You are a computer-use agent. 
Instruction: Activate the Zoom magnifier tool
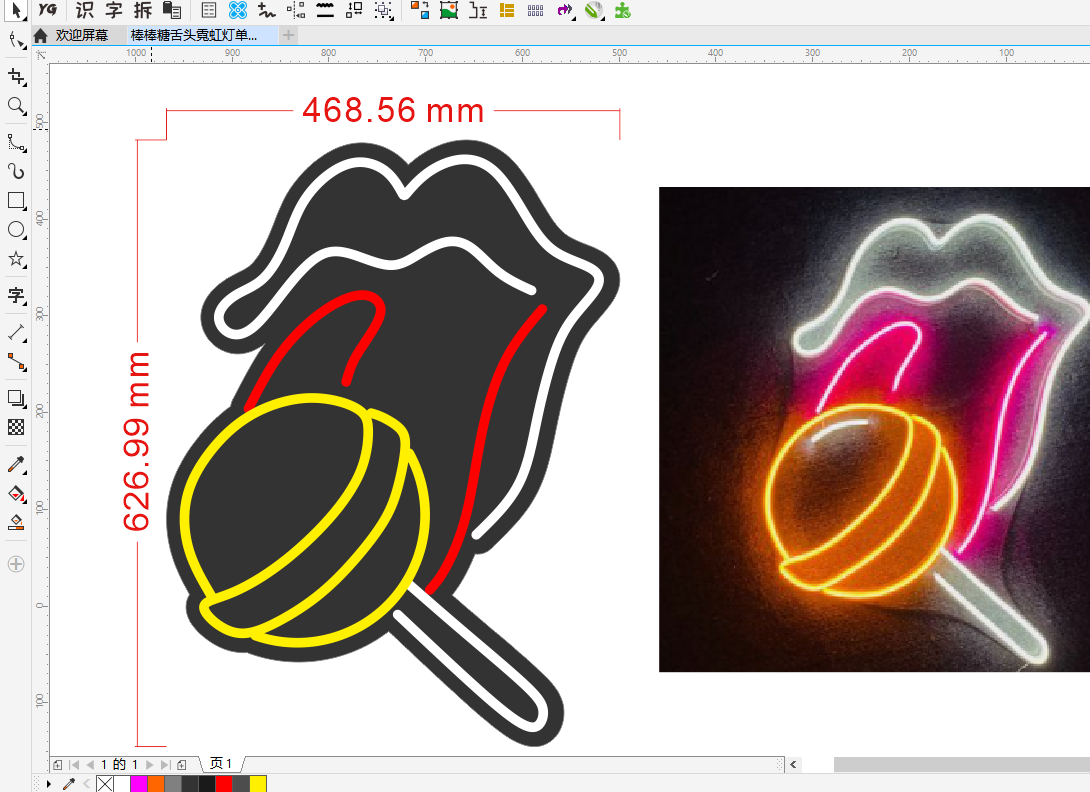[x=16, y=106]
